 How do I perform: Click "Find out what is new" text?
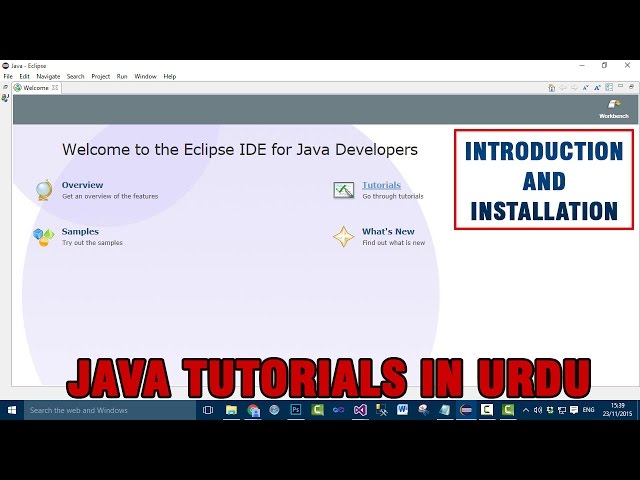pyautogui.click(x=393, y=243)
